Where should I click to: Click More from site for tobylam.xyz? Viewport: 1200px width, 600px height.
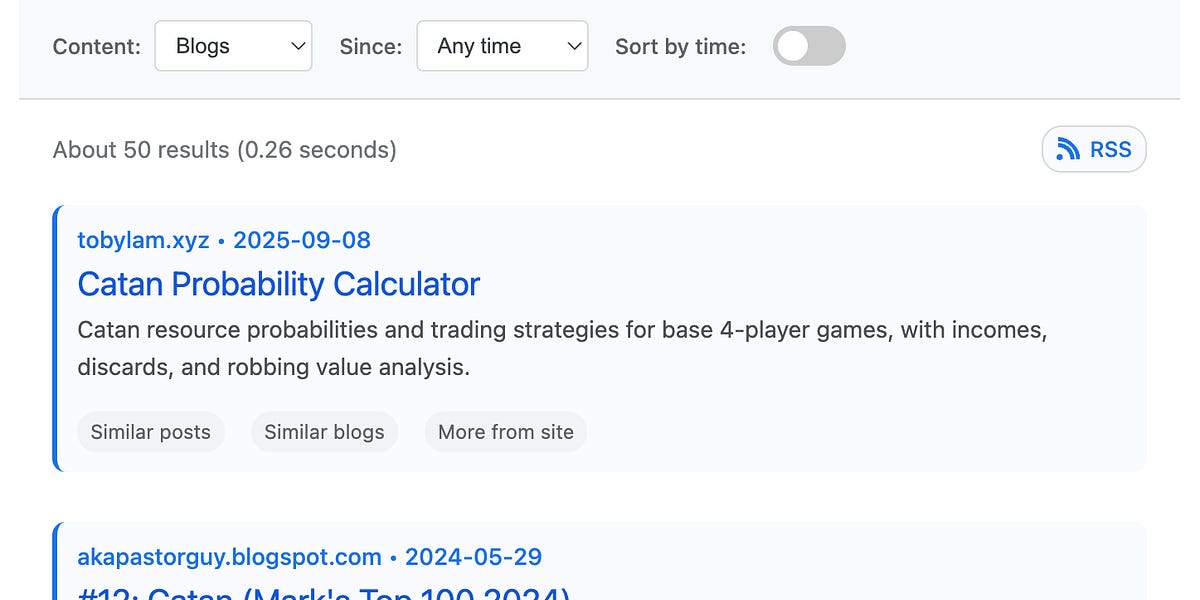point(505,432)
